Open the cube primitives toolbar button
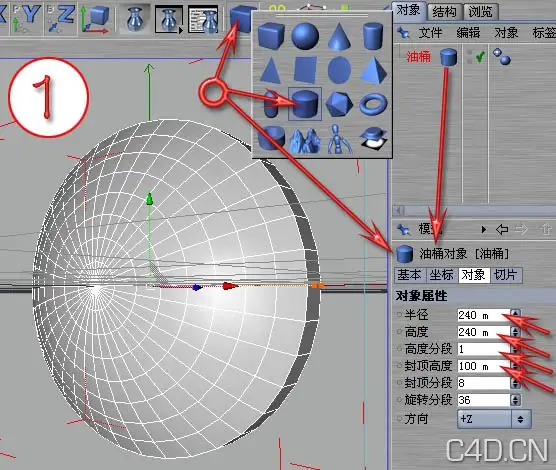The width and height of the screenshot is (556, 470). (x=242, y=18)
